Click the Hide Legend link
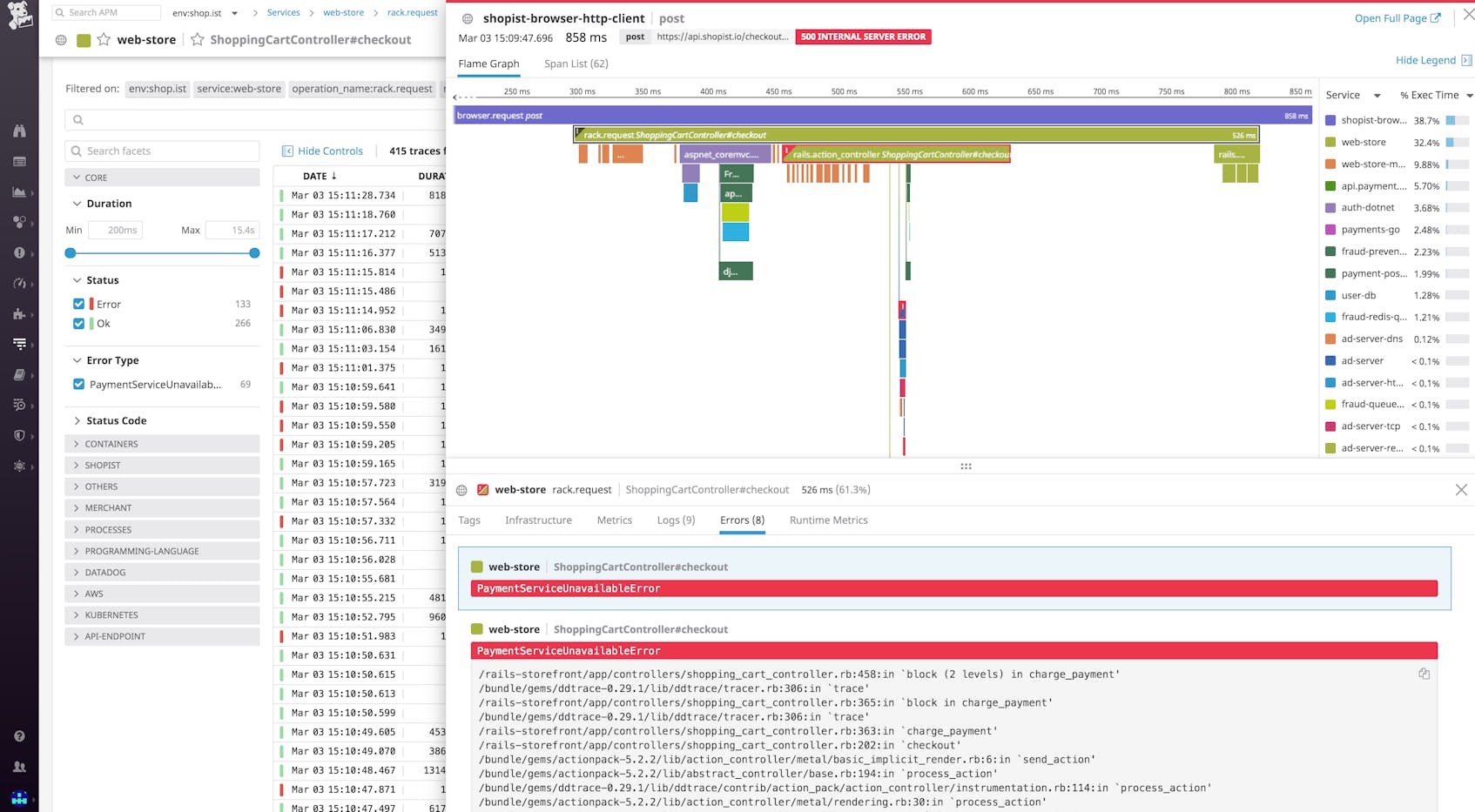 click(1426, 59)
